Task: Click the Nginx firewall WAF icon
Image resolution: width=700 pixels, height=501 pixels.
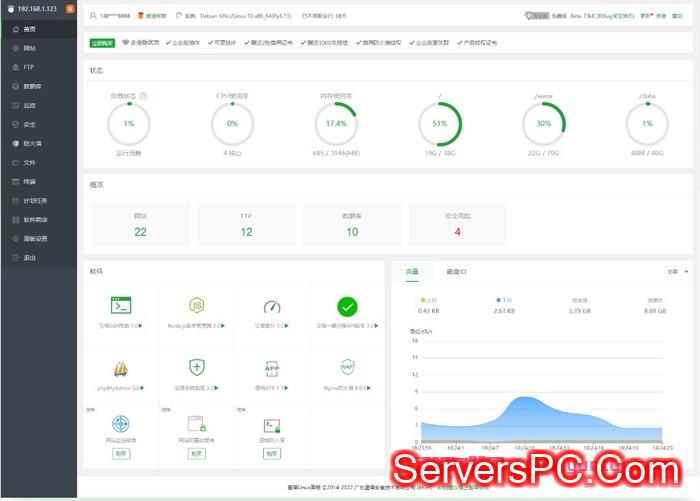Action: click(347, 367)
